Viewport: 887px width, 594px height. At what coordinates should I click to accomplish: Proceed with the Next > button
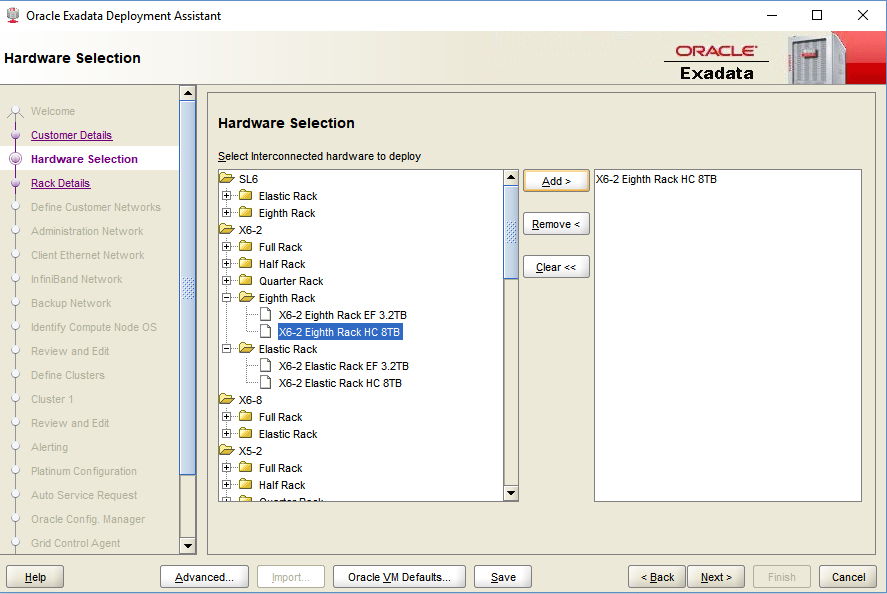716,577
